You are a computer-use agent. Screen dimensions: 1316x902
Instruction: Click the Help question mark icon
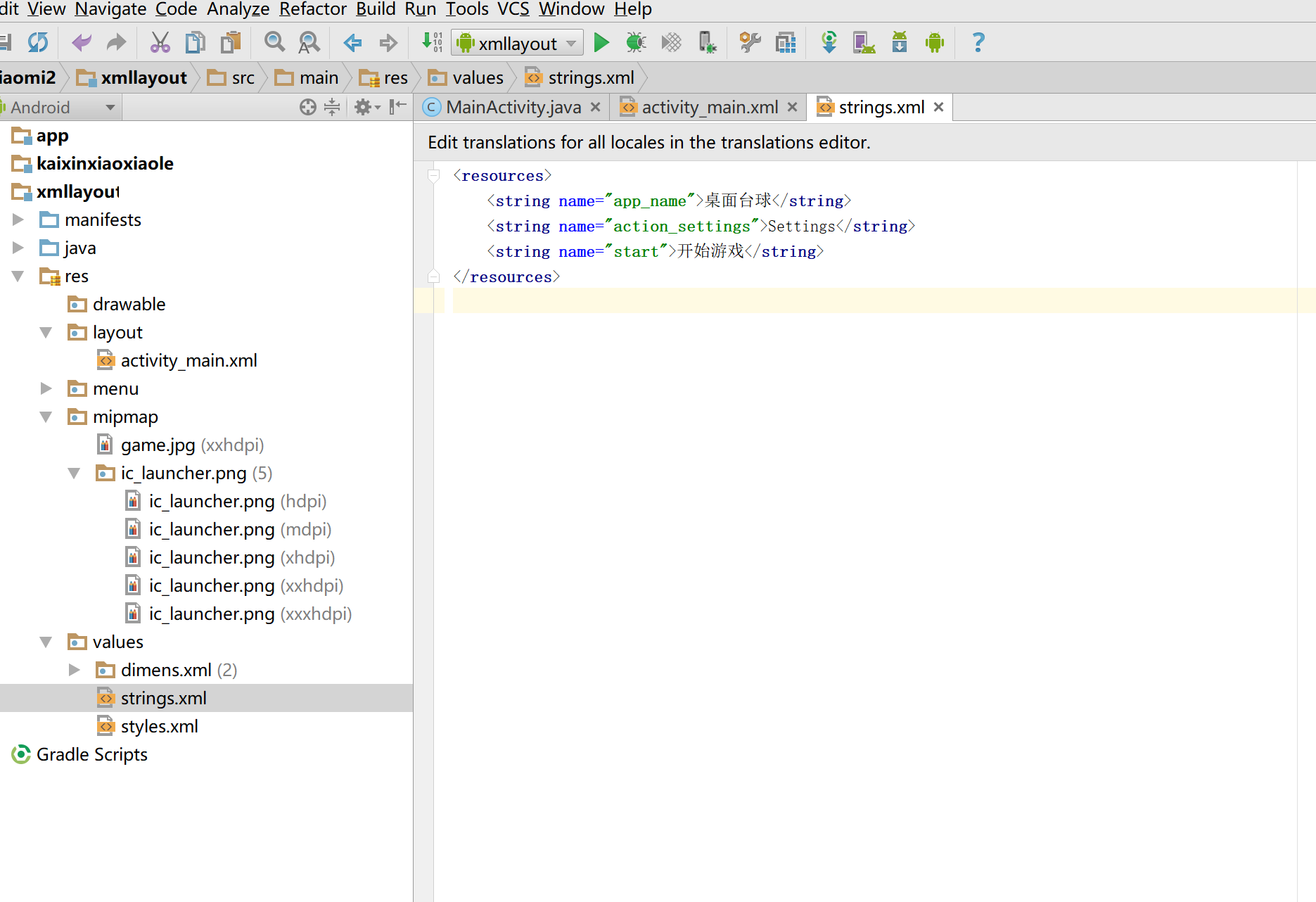pos(978,43)
